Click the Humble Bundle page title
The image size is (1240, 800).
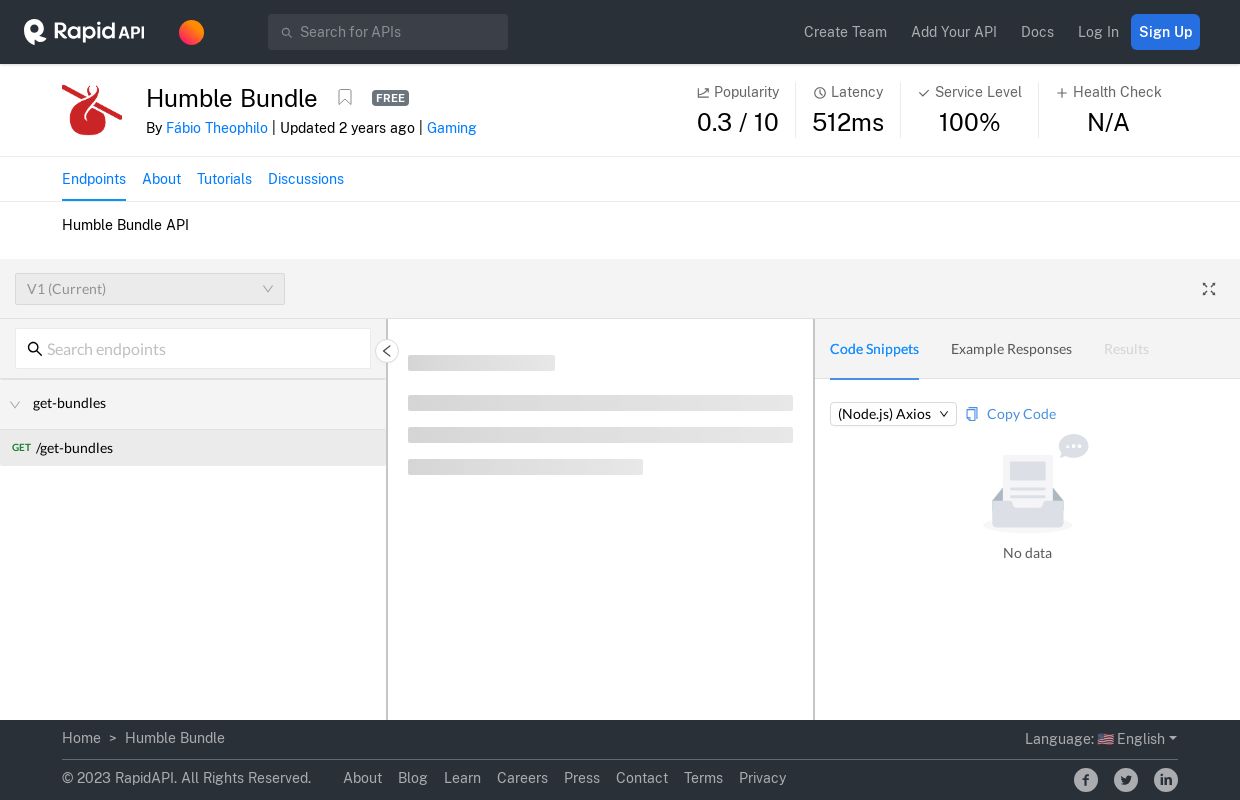click(232, 98)
